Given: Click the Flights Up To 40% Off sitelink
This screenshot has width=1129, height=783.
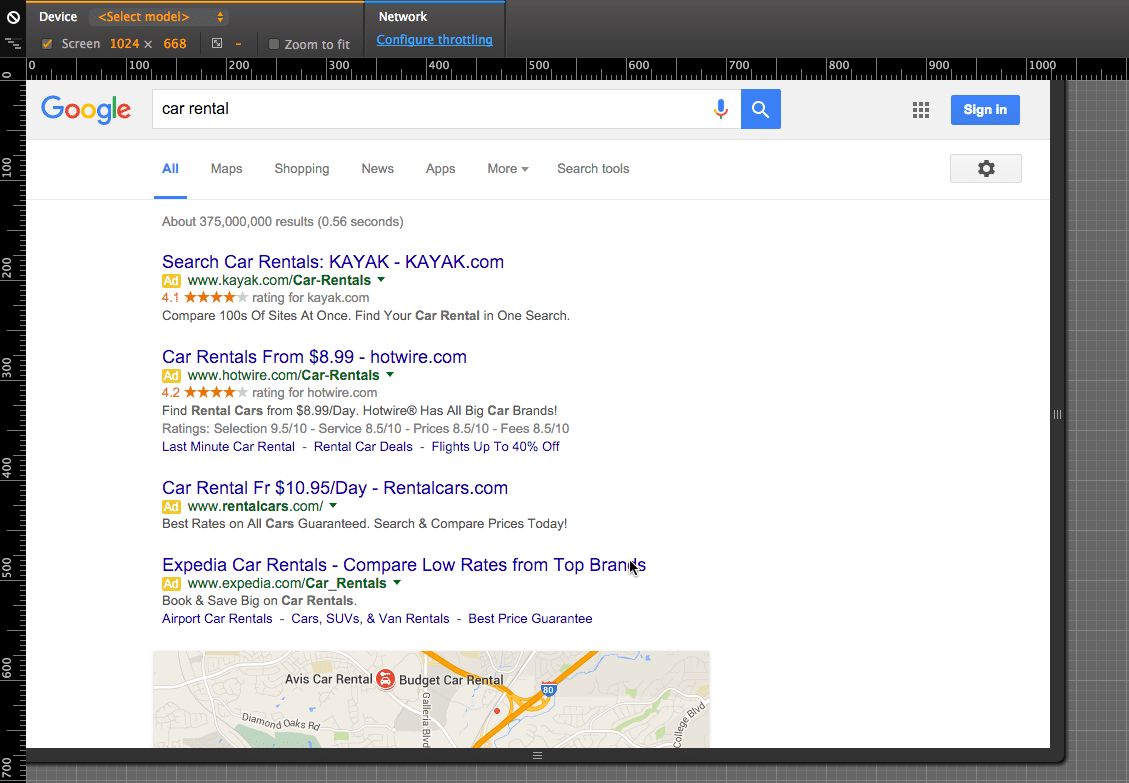Looking at the screenshot, I should click(495, 447).
